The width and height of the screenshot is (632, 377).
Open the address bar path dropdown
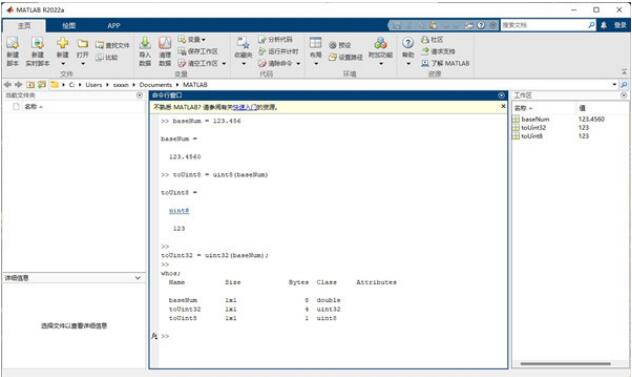pos(614,85)
